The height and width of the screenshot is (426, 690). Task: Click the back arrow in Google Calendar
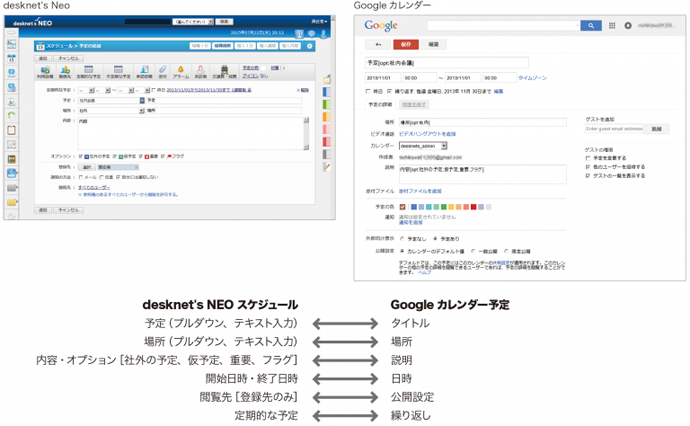pos(378,44)
